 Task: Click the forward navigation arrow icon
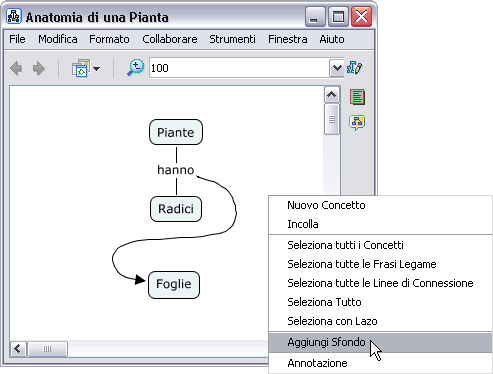coord(39,69)
